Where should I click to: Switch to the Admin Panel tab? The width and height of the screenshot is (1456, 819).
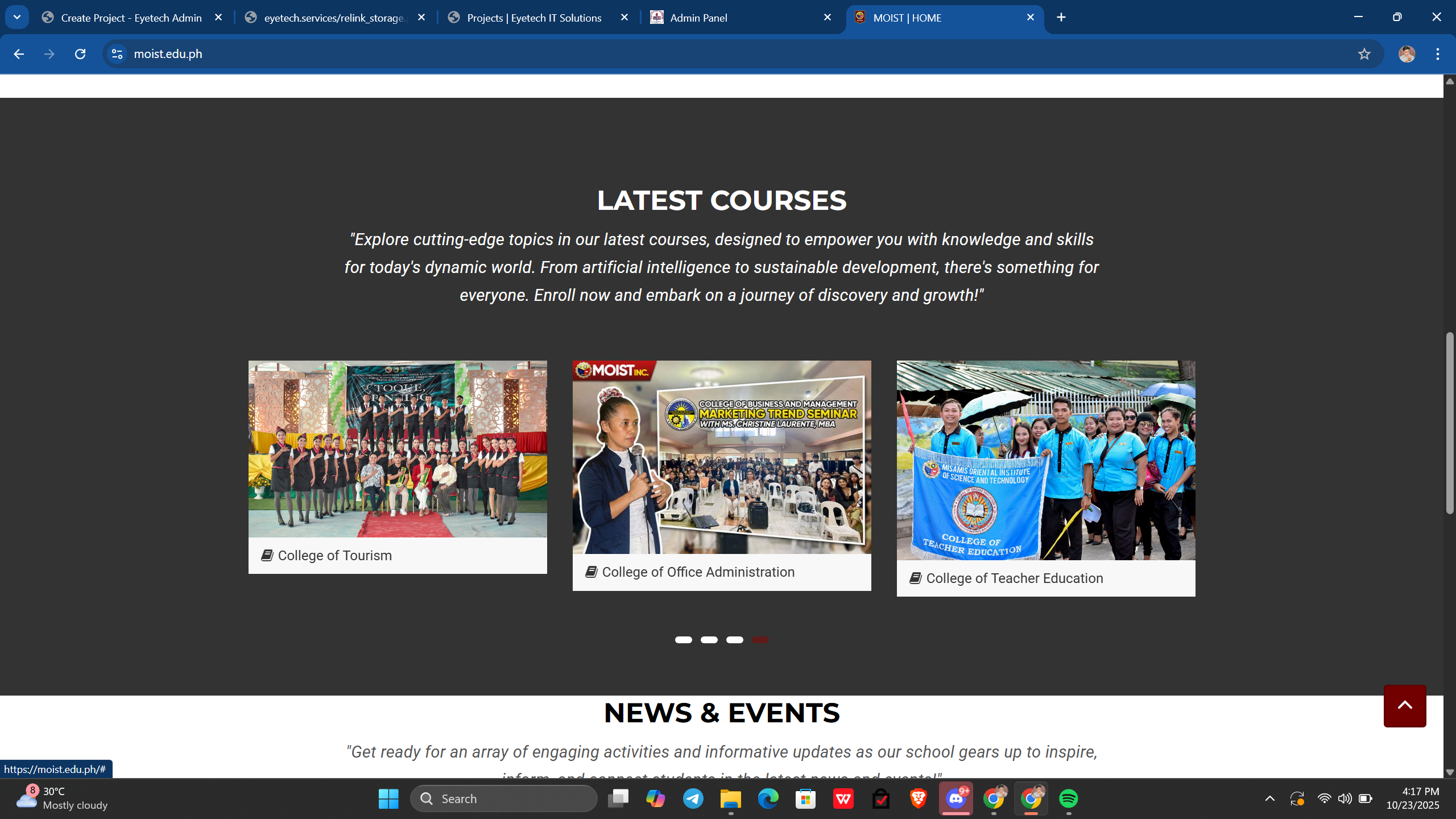(698, 18)
